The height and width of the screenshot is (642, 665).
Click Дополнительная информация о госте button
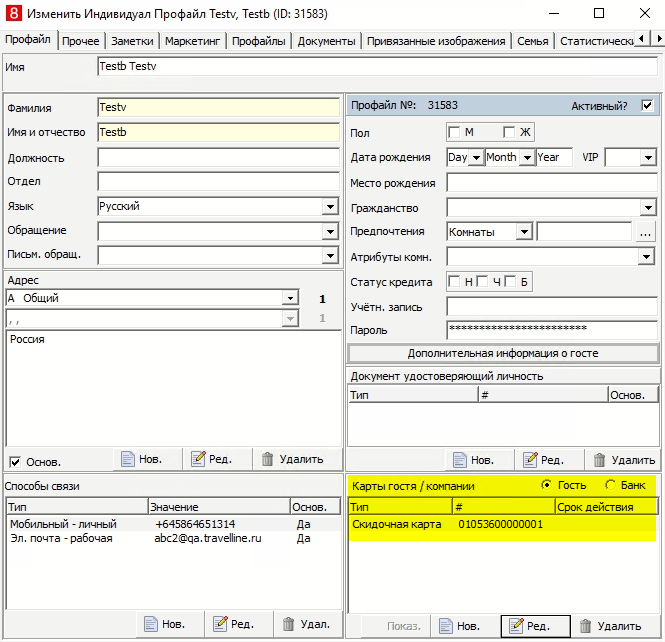pos(503,353)
